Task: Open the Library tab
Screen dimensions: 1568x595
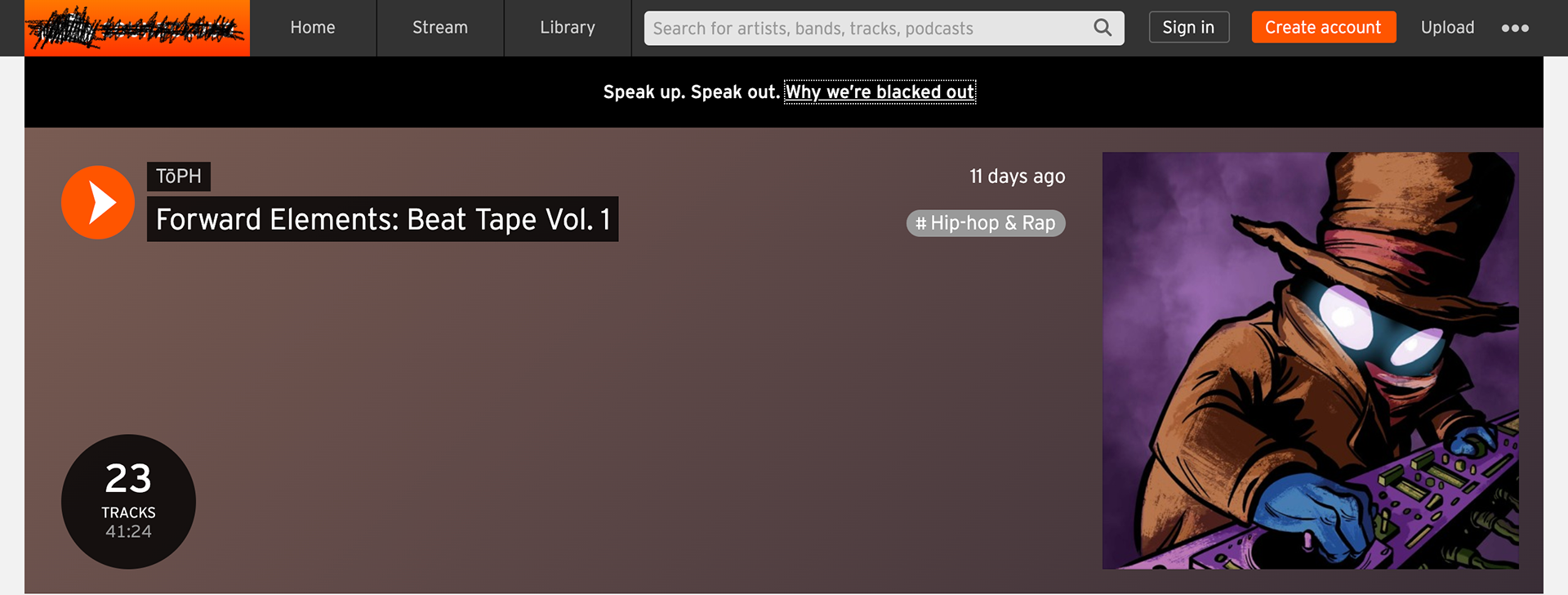Action: point(568,28)
